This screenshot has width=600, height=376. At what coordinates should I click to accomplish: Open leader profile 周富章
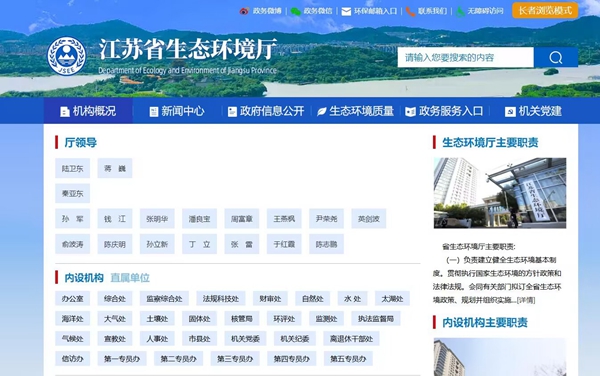pos(242,219)
